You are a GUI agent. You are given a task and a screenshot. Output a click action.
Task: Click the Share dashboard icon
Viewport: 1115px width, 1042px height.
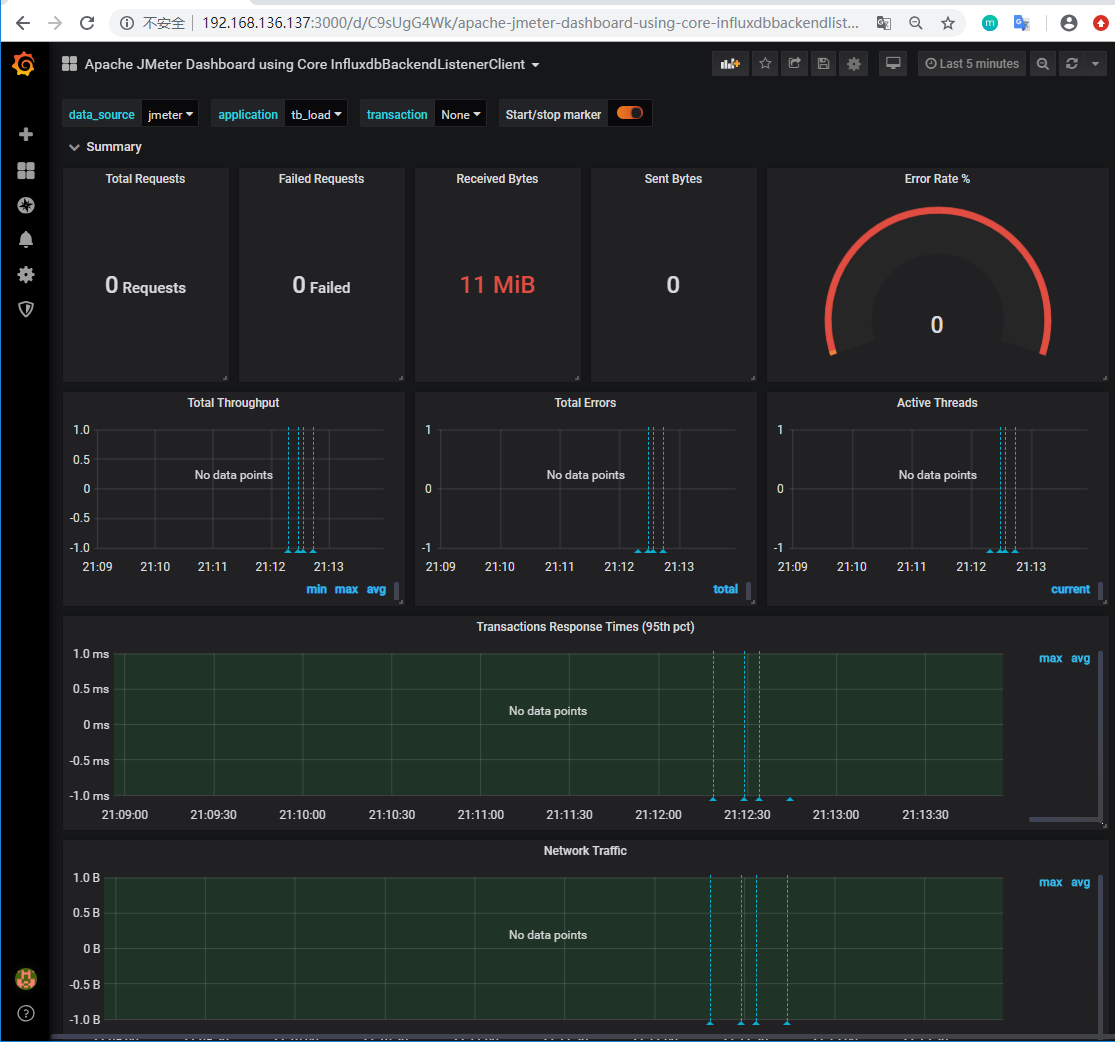794,64
